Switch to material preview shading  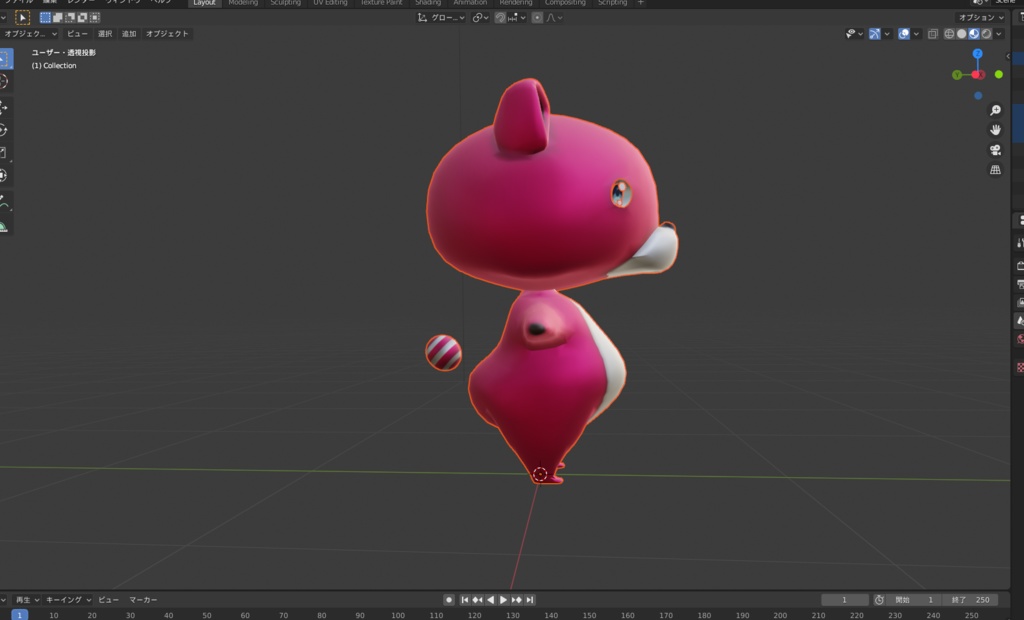click(974, 34)
